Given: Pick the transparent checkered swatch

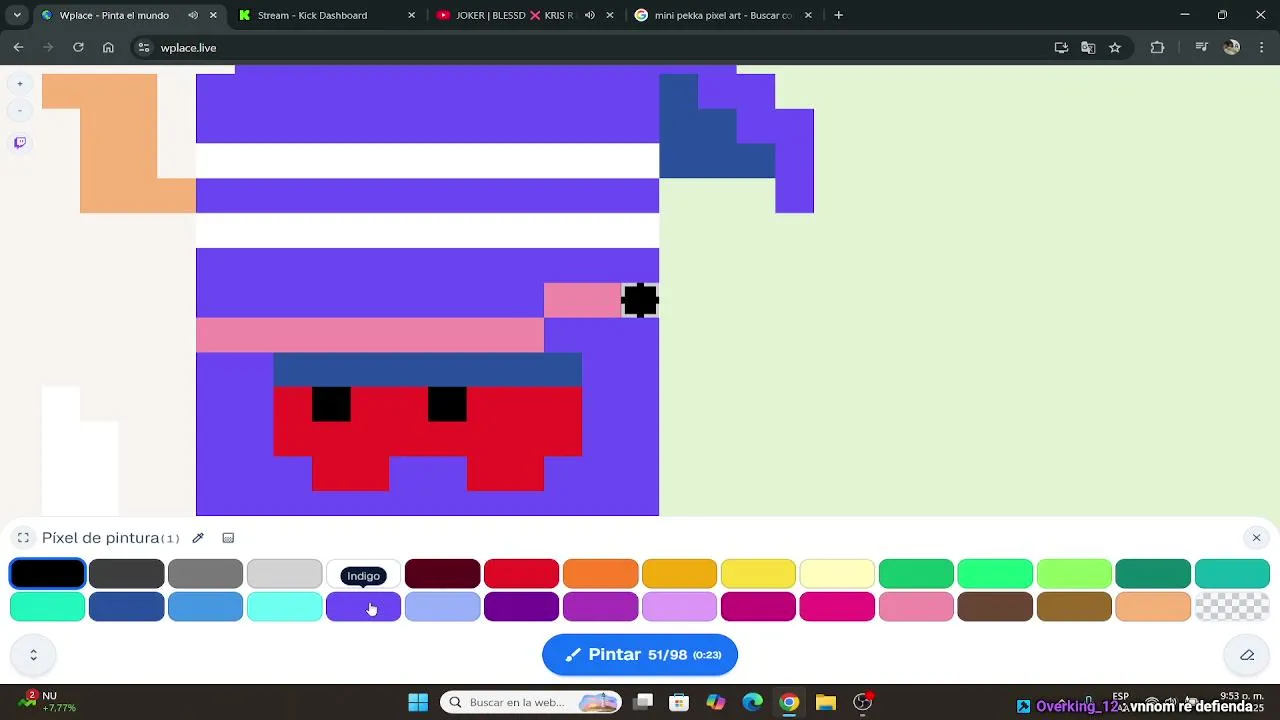Looking at the screenshot, I should 1232,607.
